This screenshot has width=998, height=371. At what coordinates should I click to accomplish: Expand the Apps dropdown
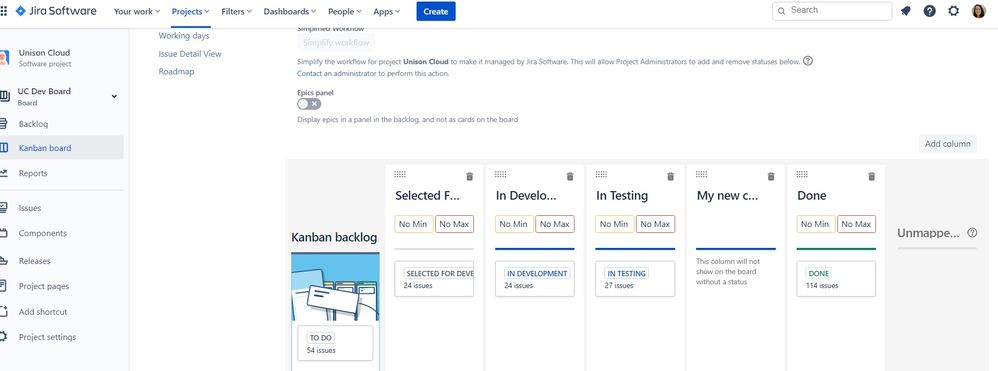386,11
